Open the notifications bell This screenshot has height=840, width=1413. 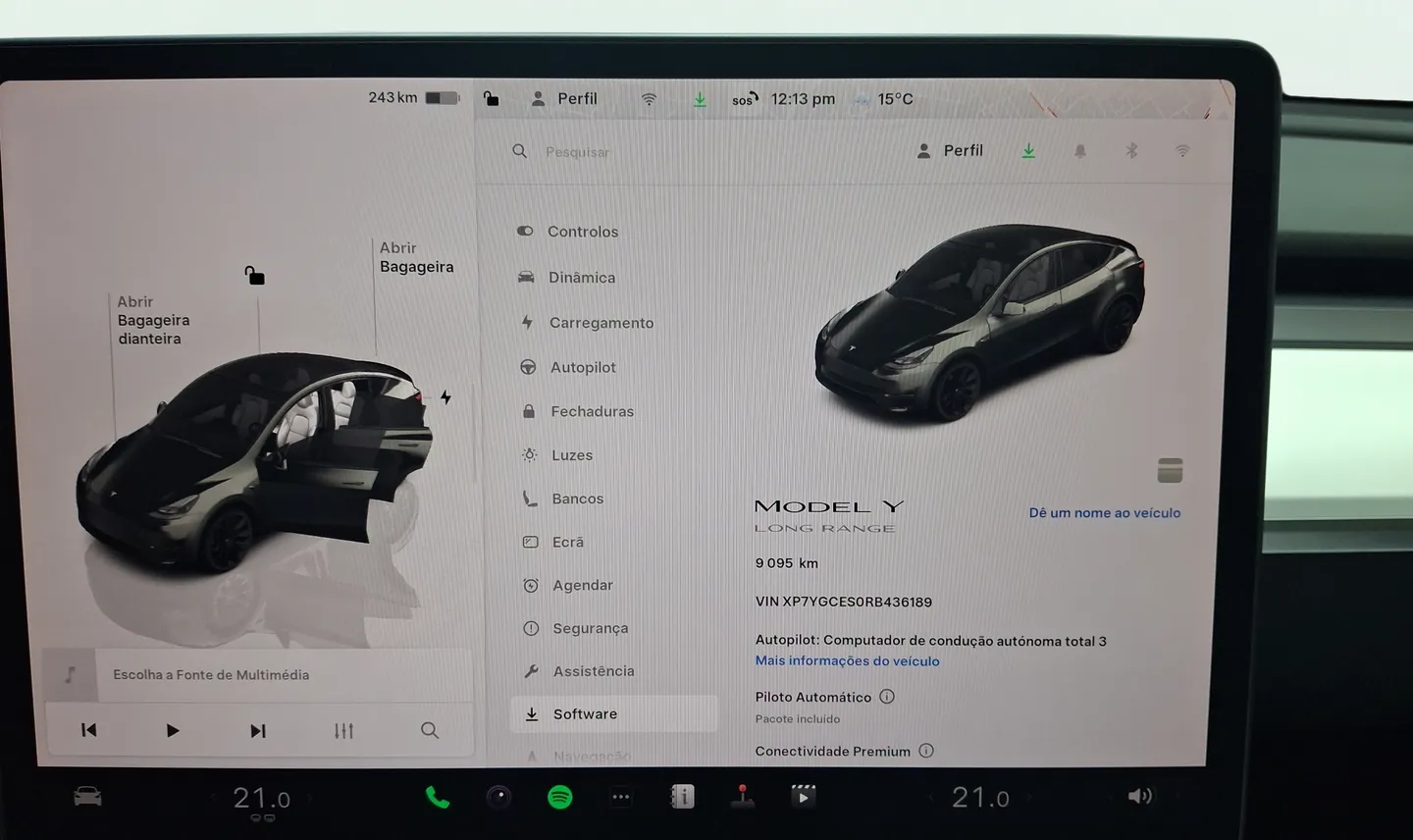(x=1080, y=151)
